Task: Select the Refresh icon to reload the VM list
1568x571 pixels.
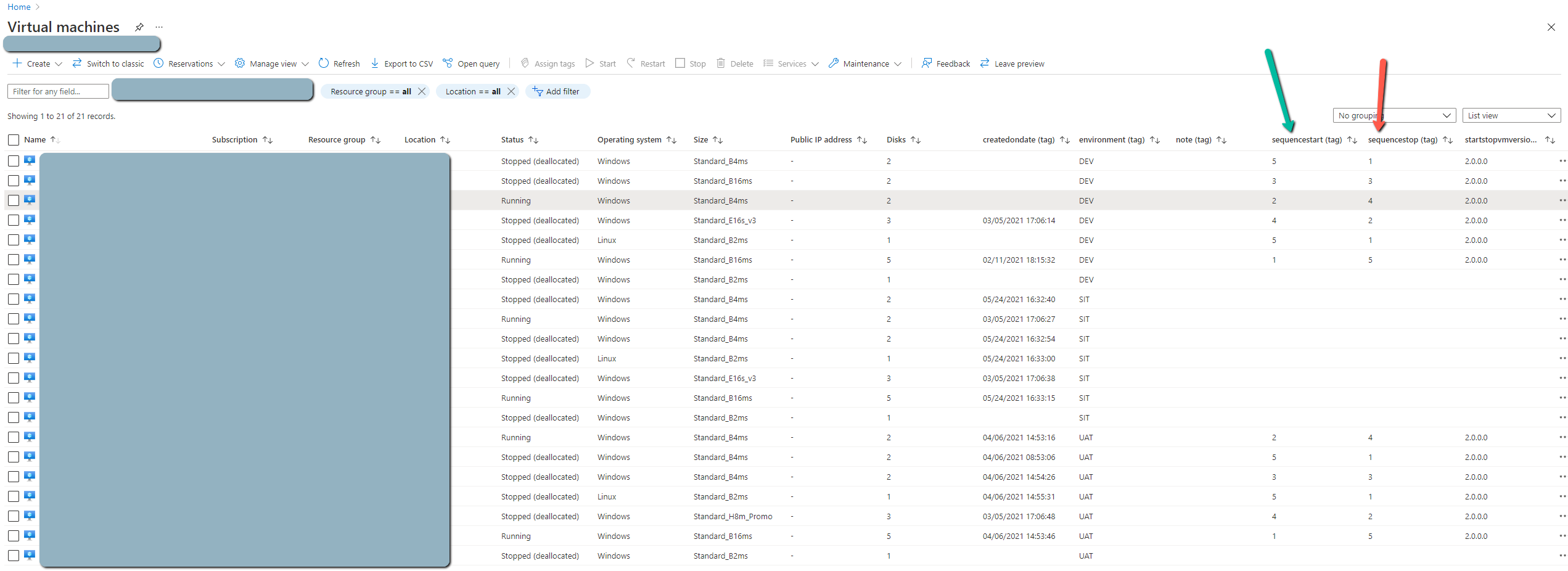Action: 324,63
